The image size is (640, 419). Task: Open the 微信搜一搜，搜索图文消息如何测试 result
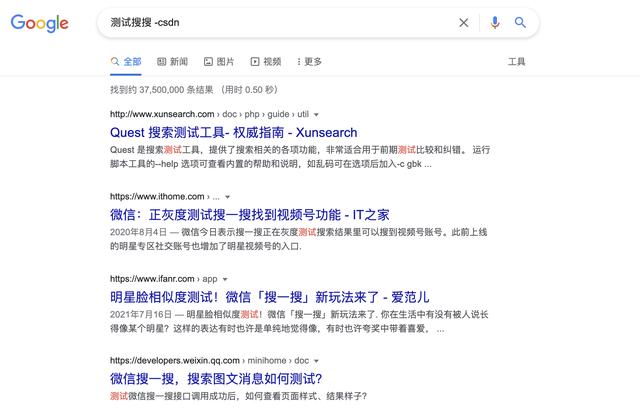[x=216, y=379]
